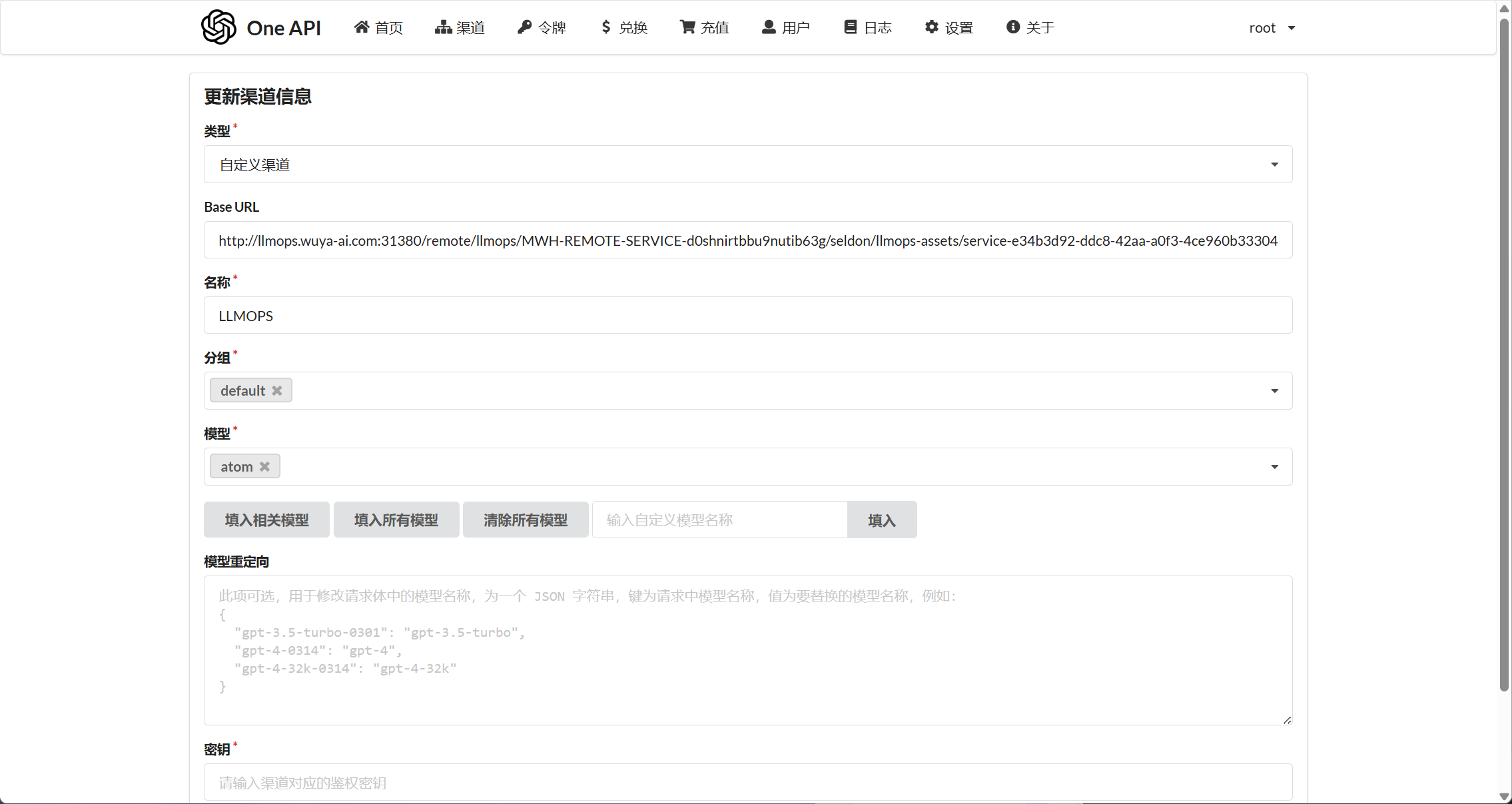Click the One API logo icon
This screenshot has width=1512, height=804.
click(x=218, y=27)
